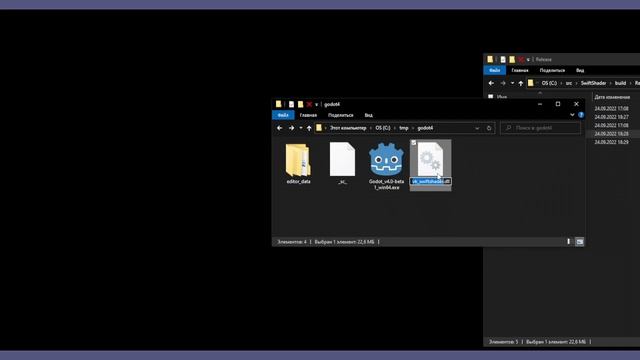The image size is (640, 360).
Task: Go up one folder in Release window
Action: click(520, 83)
